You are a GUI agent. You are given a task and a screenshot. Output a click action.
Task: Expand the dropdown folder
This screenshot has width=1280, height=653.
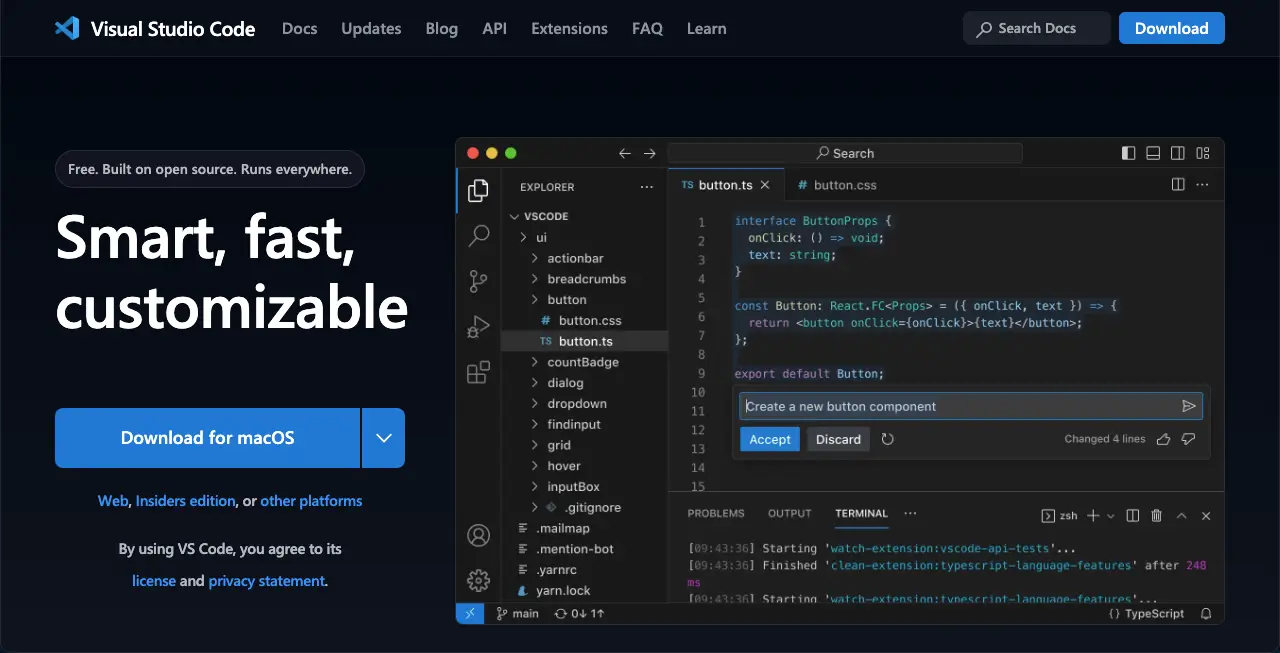[x=535, y=404]
